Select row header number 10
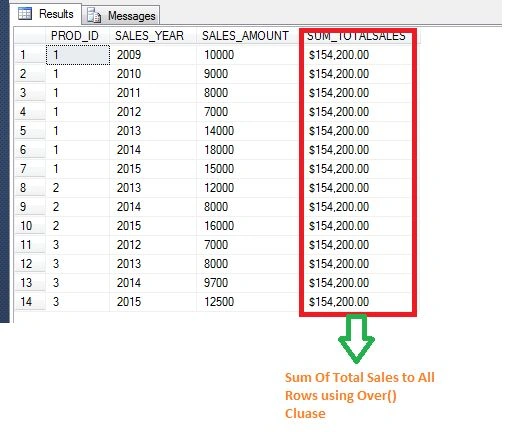 [x=30, y=226]
